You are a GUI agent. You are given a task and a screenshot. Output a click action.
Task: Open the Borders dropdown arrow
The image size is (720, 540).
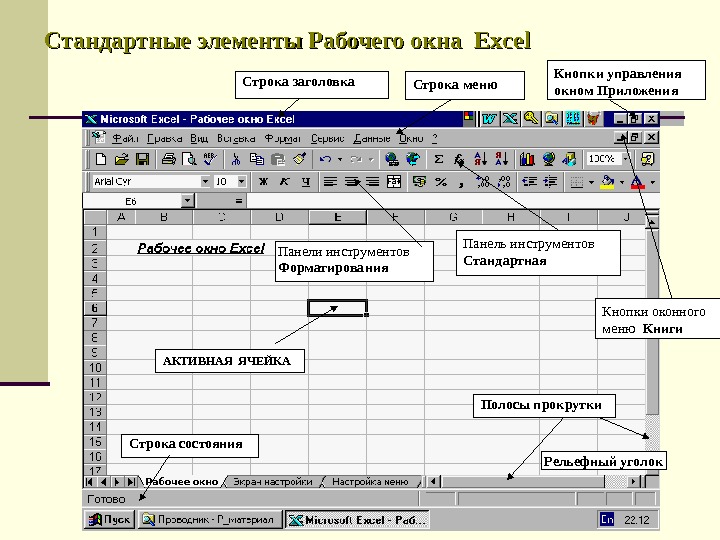pos(591,182)
